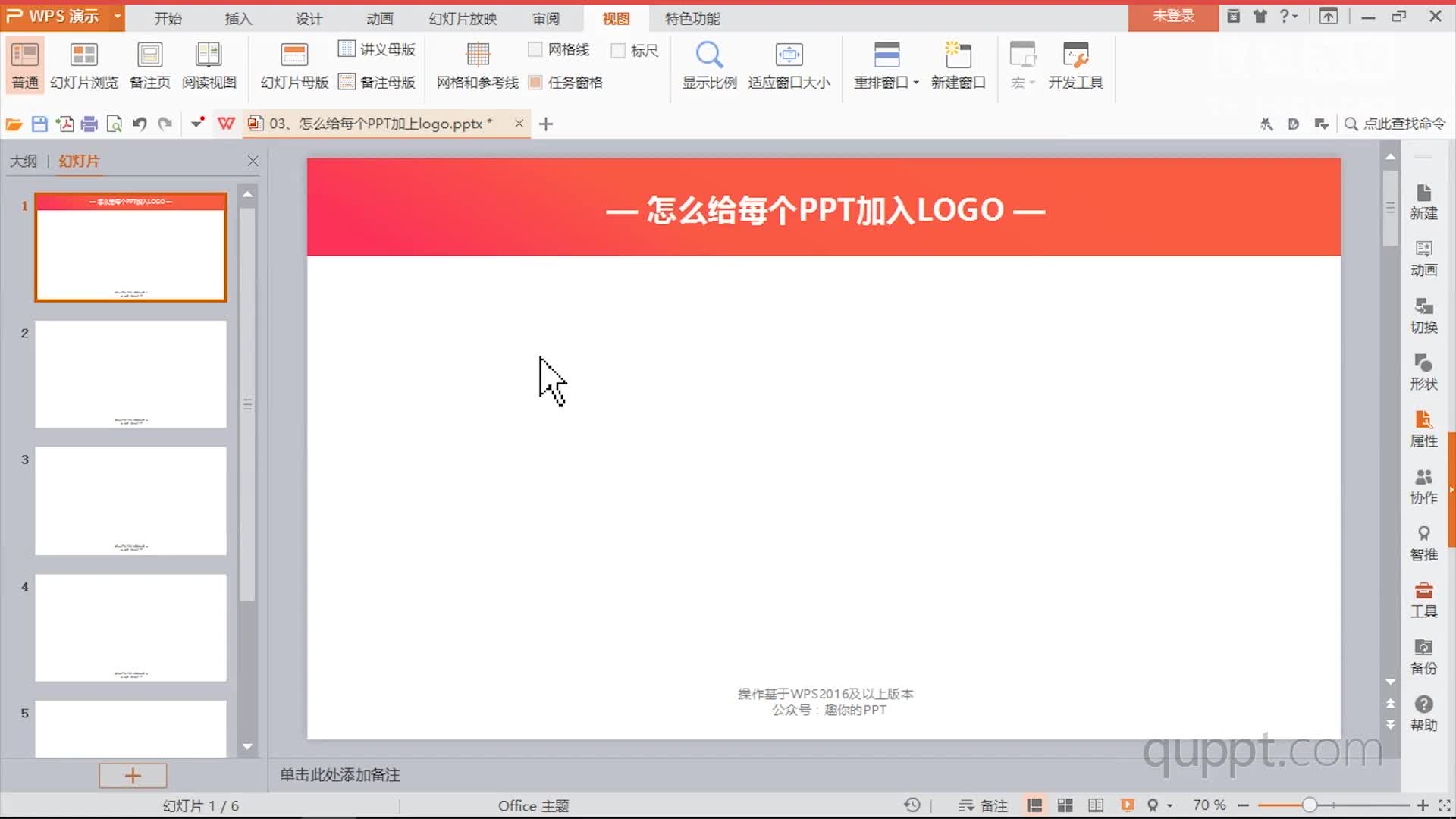Open 协作 collaboration panel in sidebar
Image resolution: width=1456 pixels, height=819 pixels.
(x=1423, y=486)
